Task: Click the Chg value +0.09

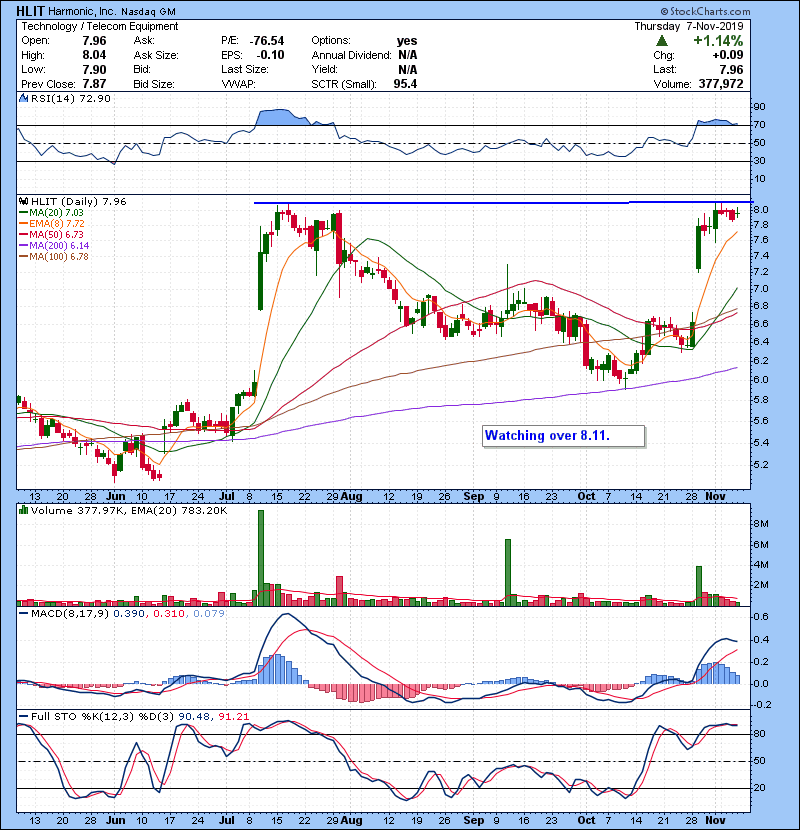Action: tap(727, 55)
